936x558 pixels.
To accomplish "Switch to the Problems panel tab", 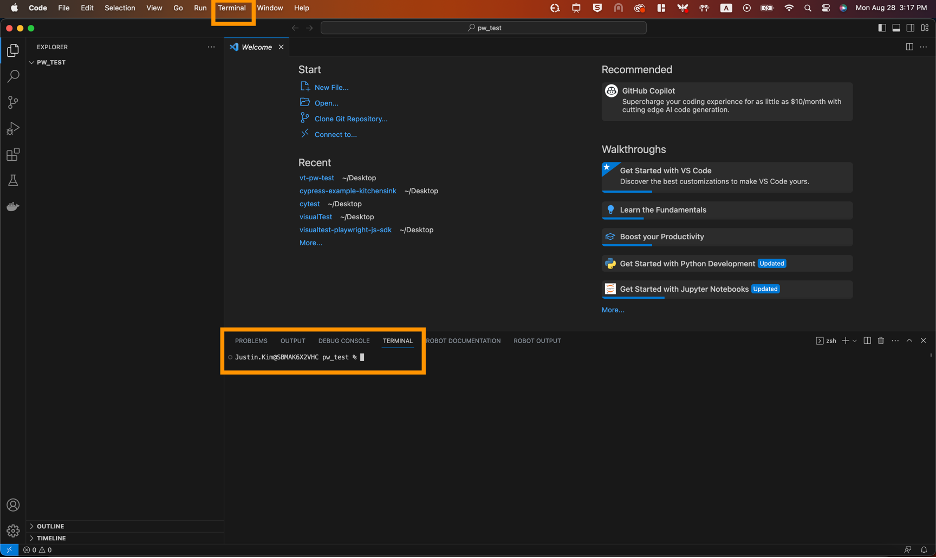I will [x=251, y=341].
